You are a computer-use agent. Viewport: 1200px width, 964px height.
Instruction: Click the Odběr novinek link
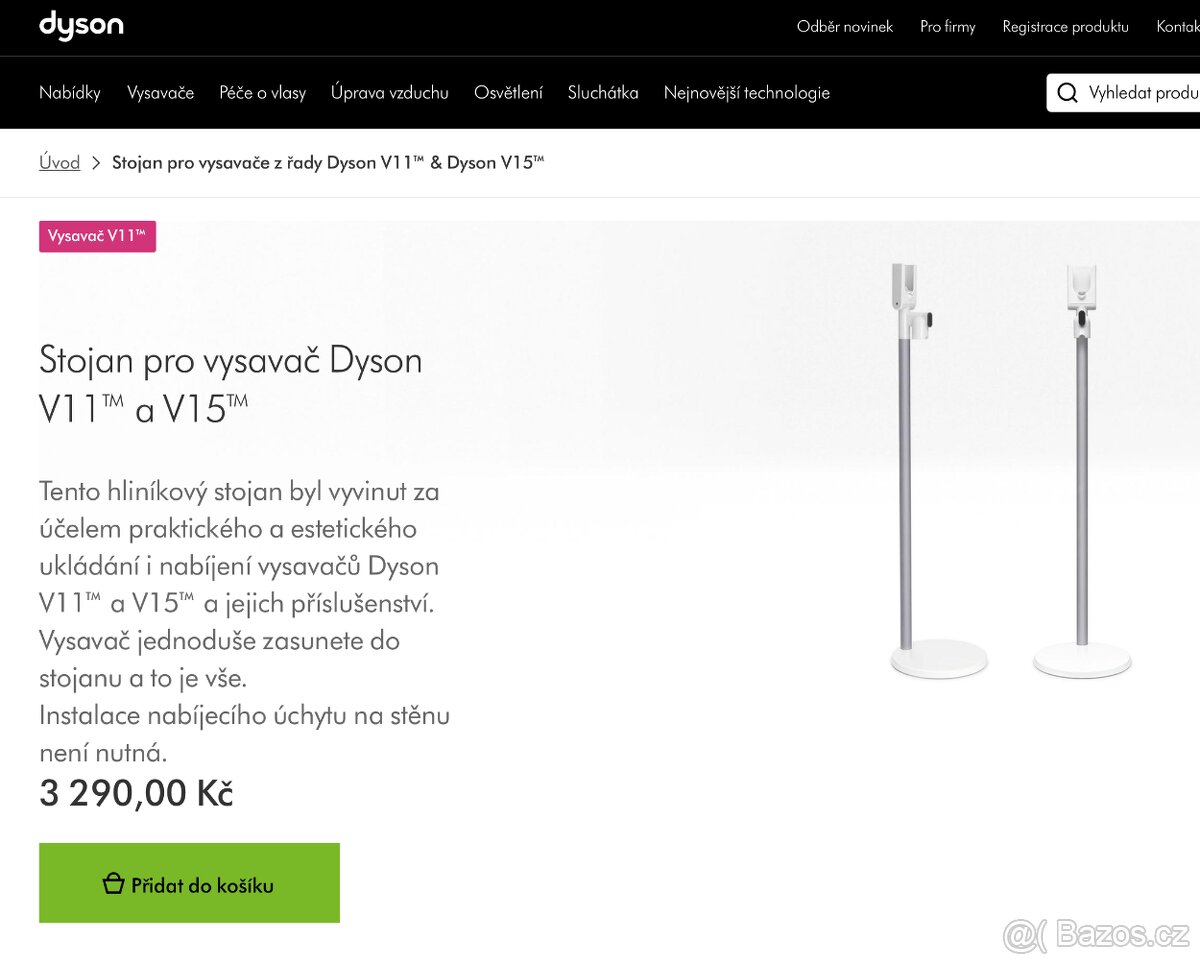[845, 27]
